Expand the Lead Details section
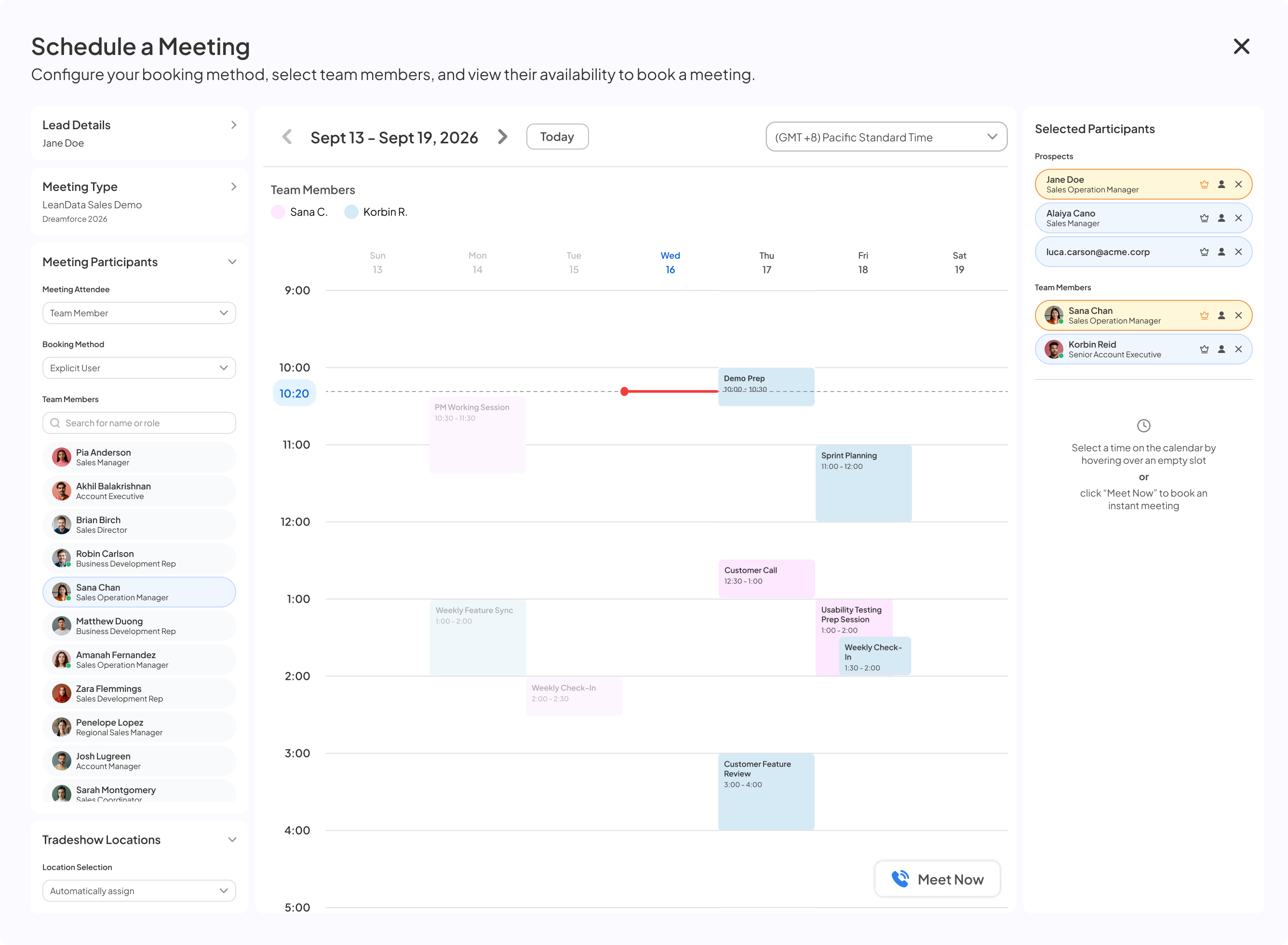 pos(233,125)
